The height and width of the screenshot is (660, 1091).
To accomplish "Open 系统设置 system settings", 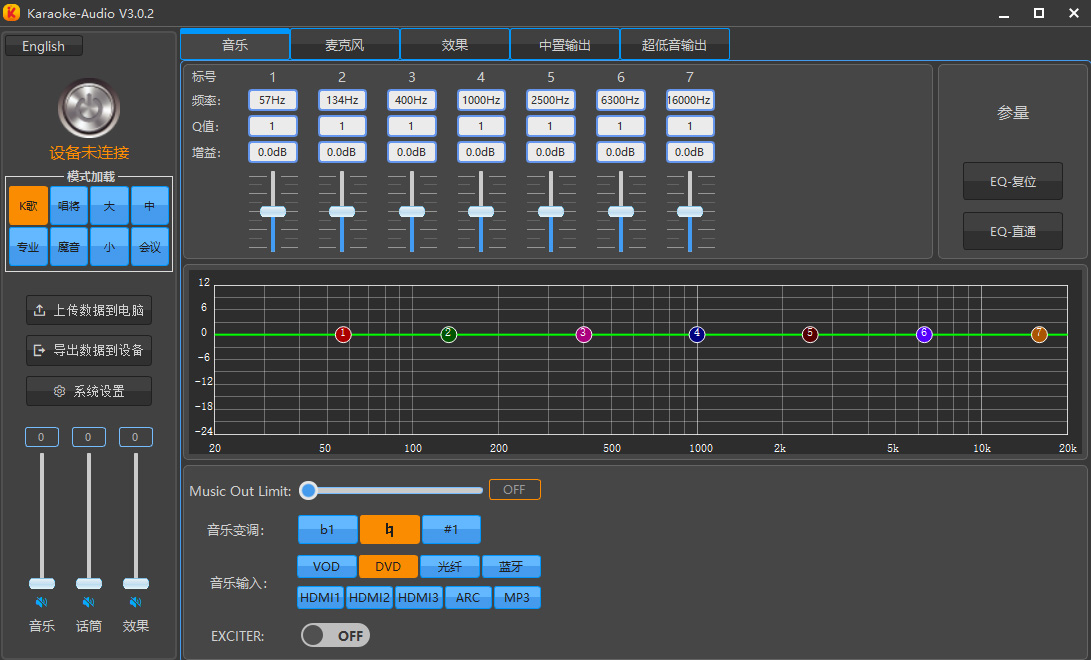I will [89, 391].
